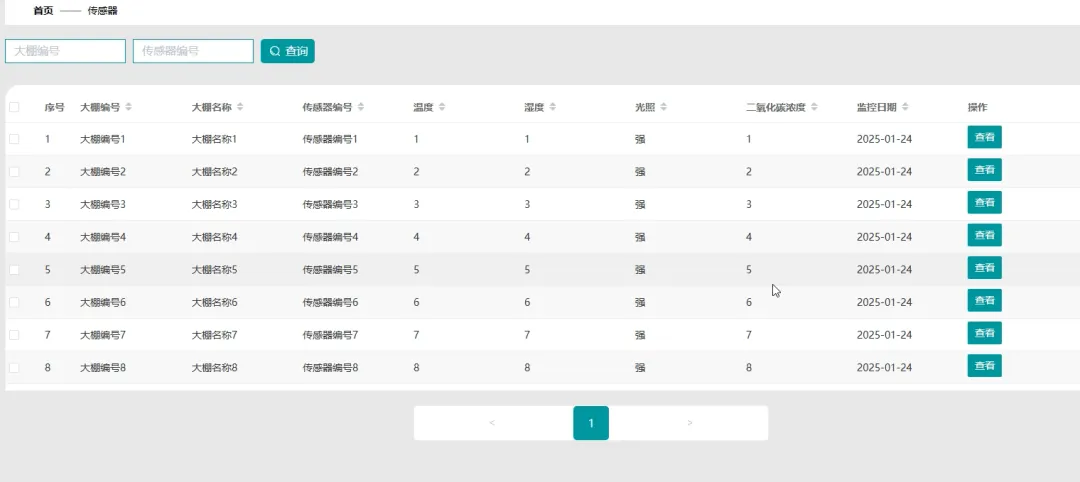Check the checkbox for row 1

(x=14, y=139)
